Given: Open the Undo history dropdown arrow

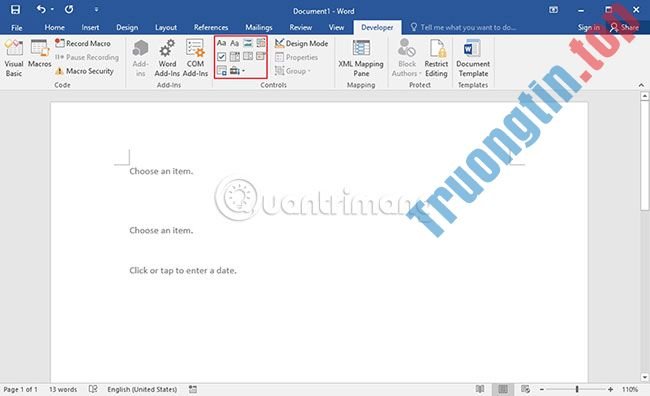Looking at the screenshot, I should (x=52, y=9).
